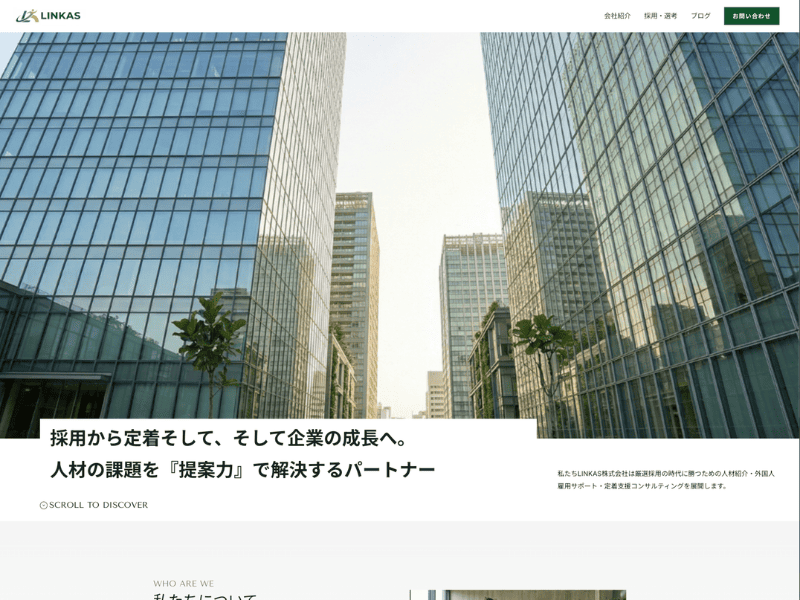Viewport: 800px width, 600px height.
Task: Click the 私たちについて section heading
Action: [x=205, y=597]
